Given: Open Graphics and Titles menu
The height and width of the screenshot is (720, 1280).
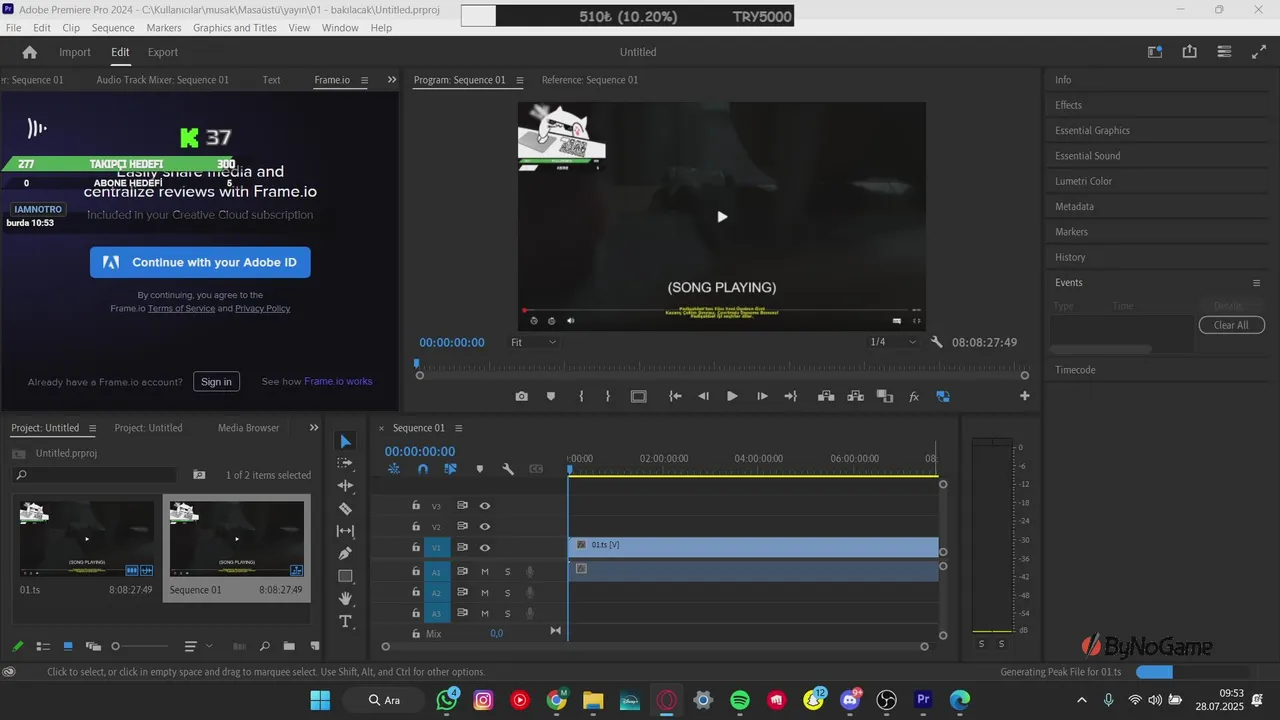Looking at the screenshot, I should (x=235, y=28).
